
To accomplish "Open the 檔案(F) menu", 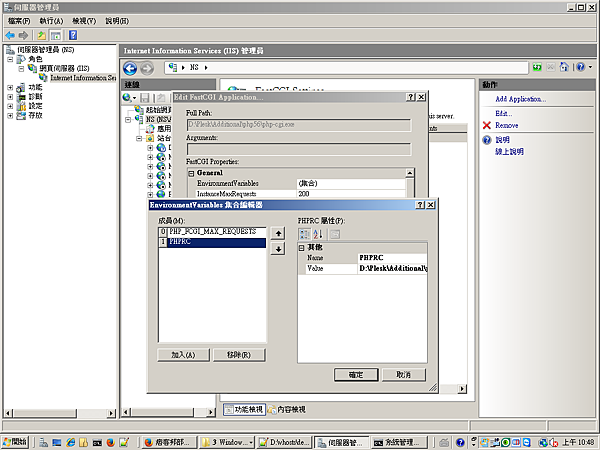I will click(19, 20).
